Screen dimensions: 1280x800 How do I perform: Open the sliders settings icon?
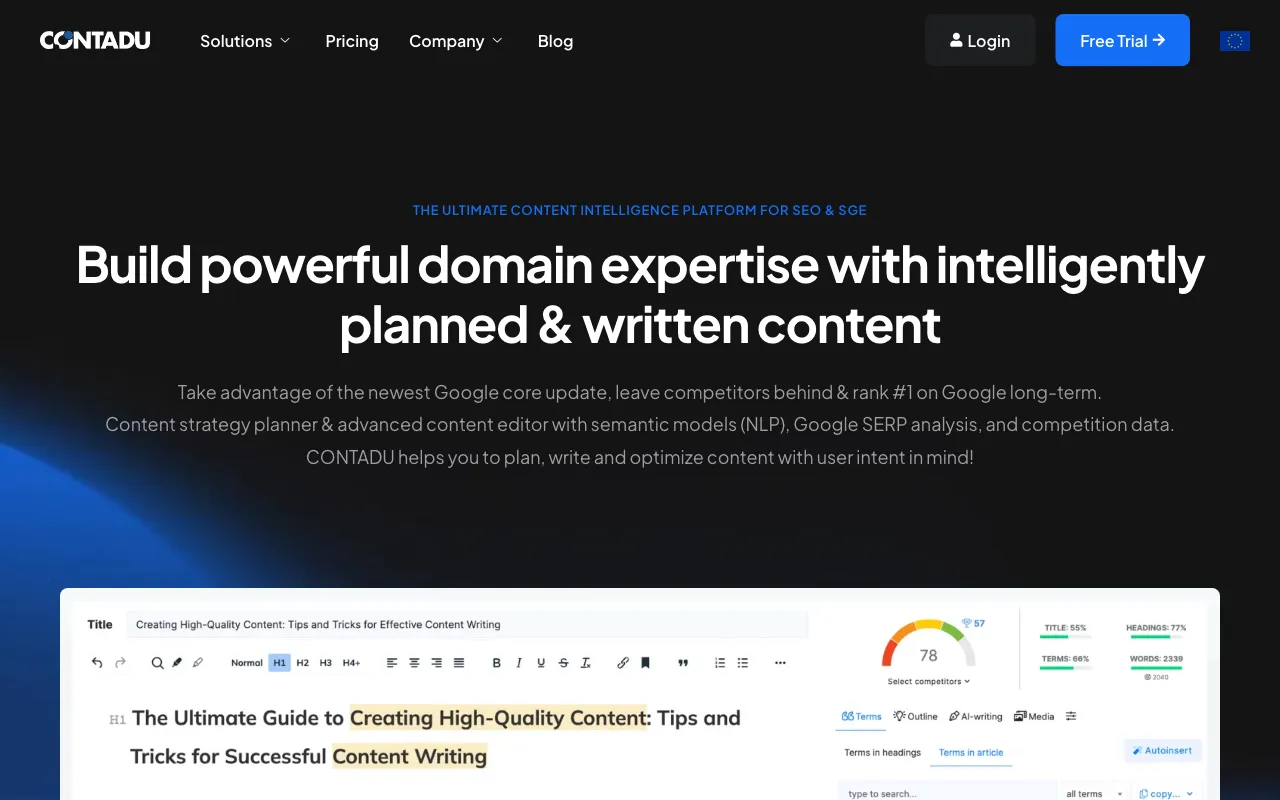point(1071,716)
